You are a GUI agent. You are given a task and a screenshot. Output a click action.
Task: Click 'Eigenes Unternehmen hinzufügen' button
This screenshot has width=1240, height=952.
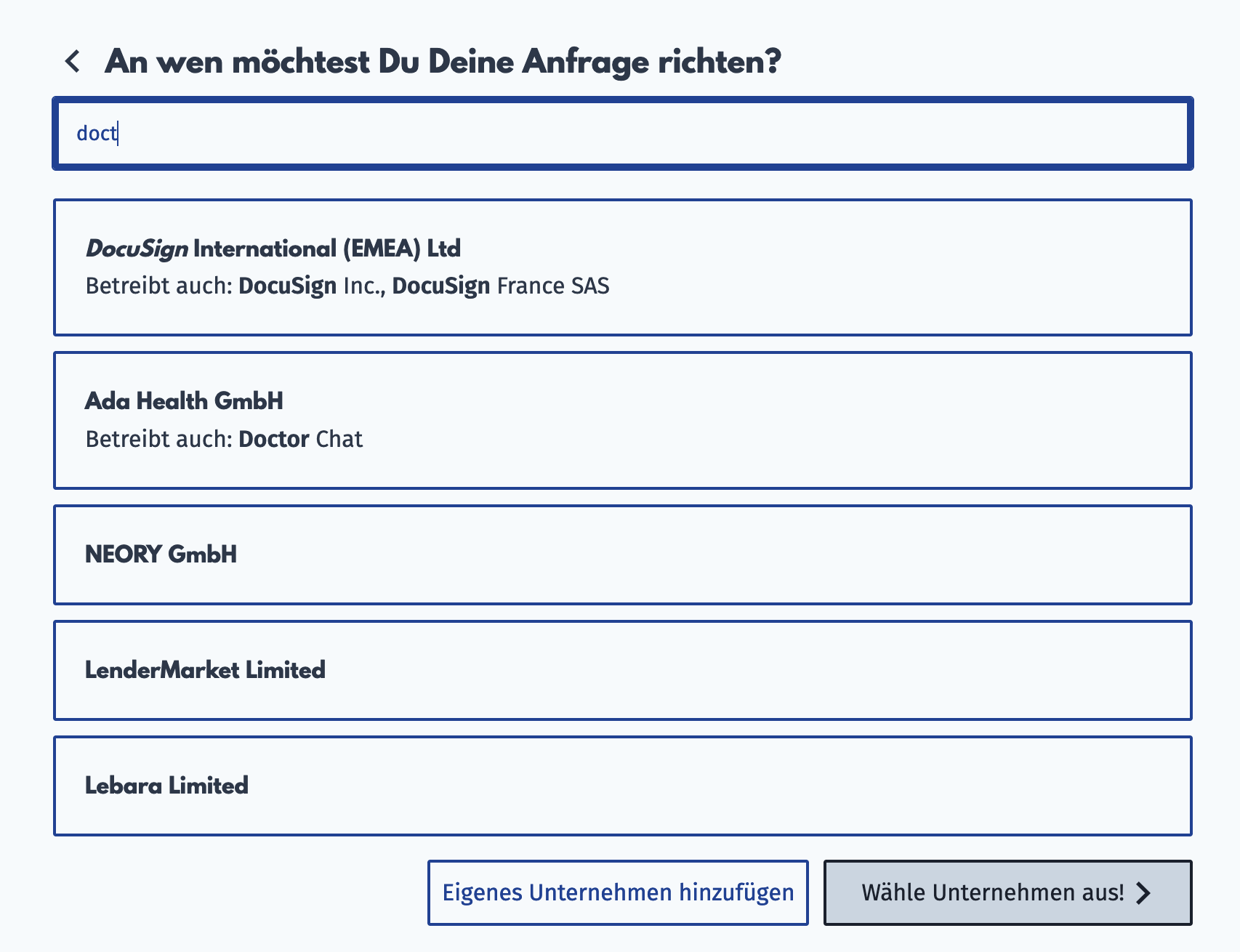coord(618,892)
